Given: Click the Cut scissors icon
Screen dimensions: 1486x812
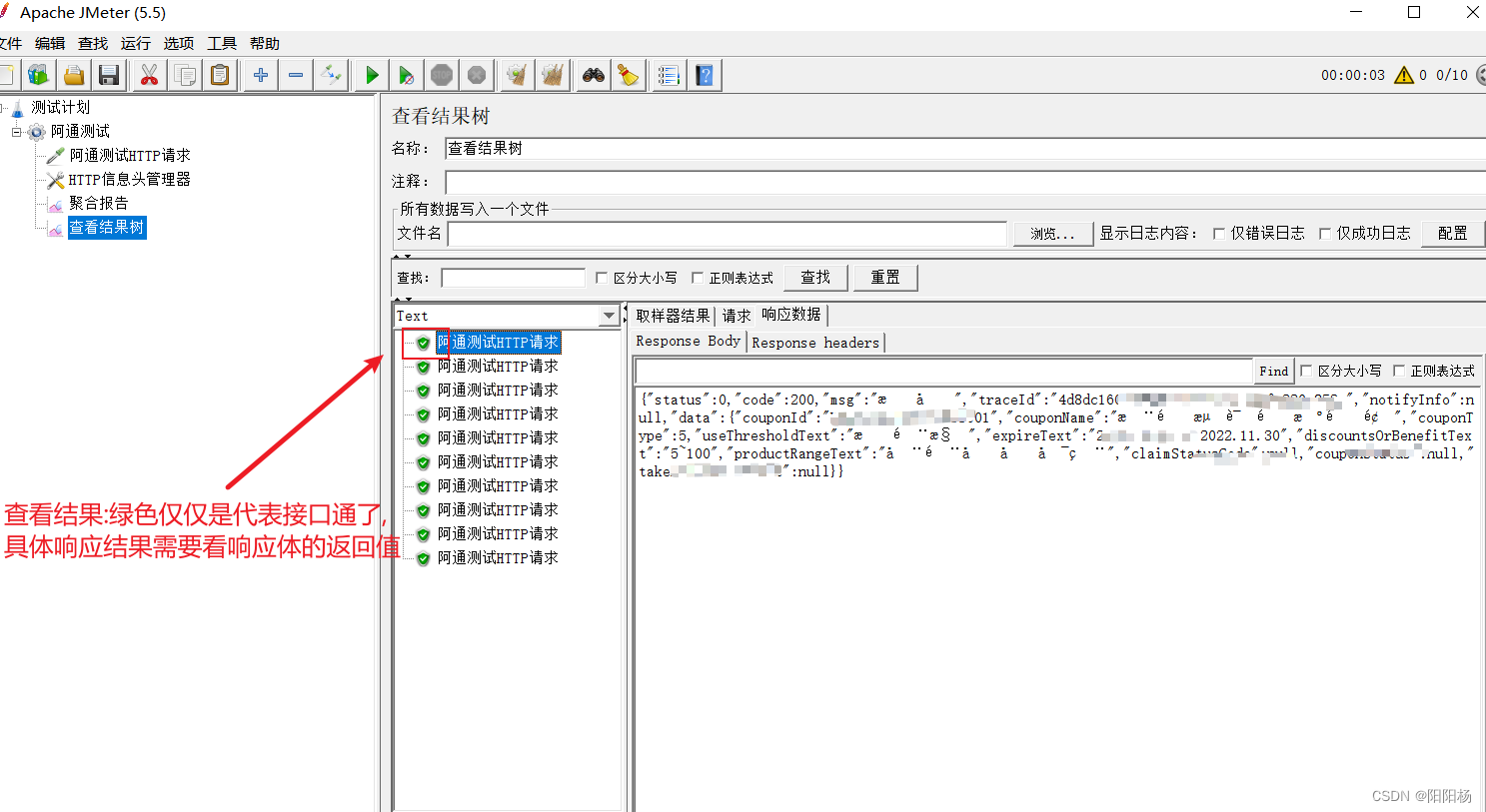Looking at the screenshot, I should point(149,75).
